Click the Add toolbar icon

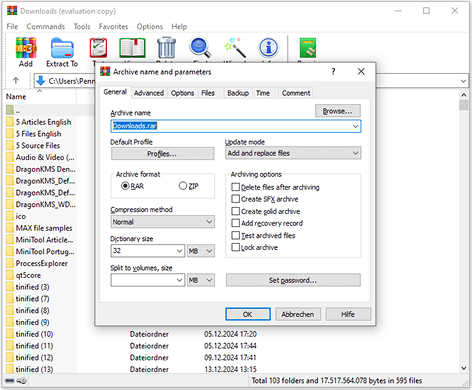[26, 48]
